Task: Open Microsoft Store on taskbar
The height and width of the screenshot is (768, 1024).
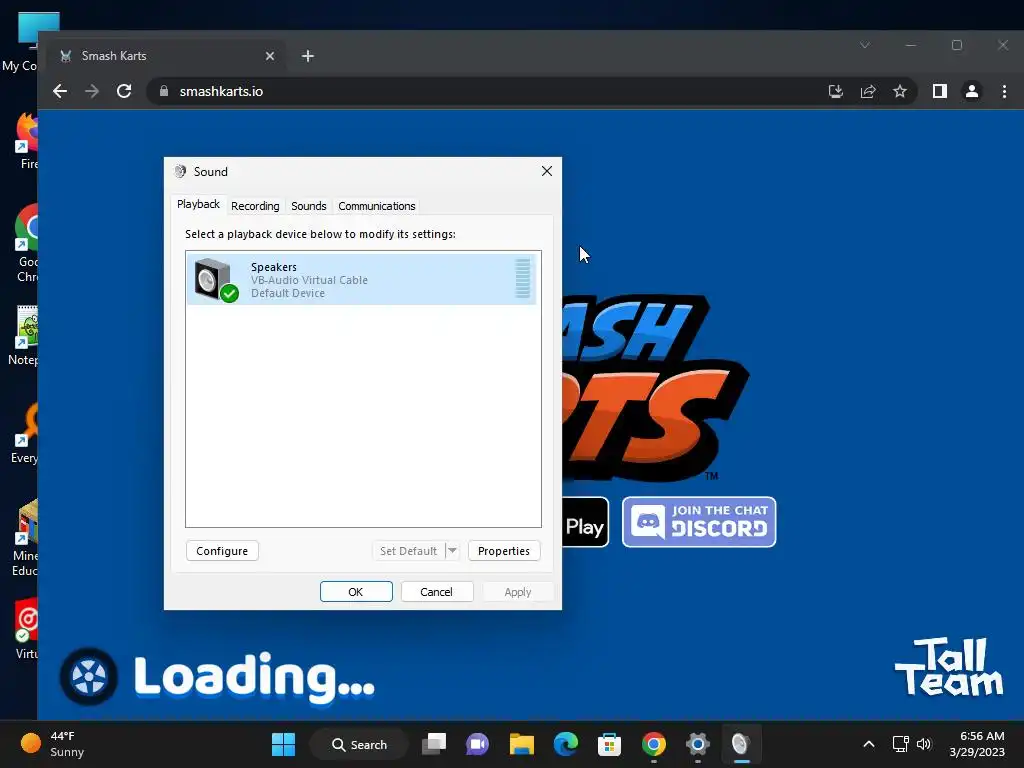Action: point(609,744)
